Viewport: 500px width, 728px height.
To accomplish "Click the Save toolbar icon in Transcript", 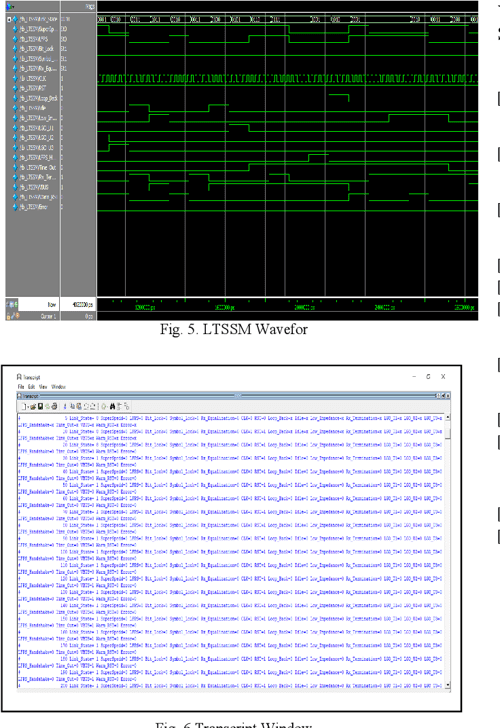I will (x=40, y=406).
